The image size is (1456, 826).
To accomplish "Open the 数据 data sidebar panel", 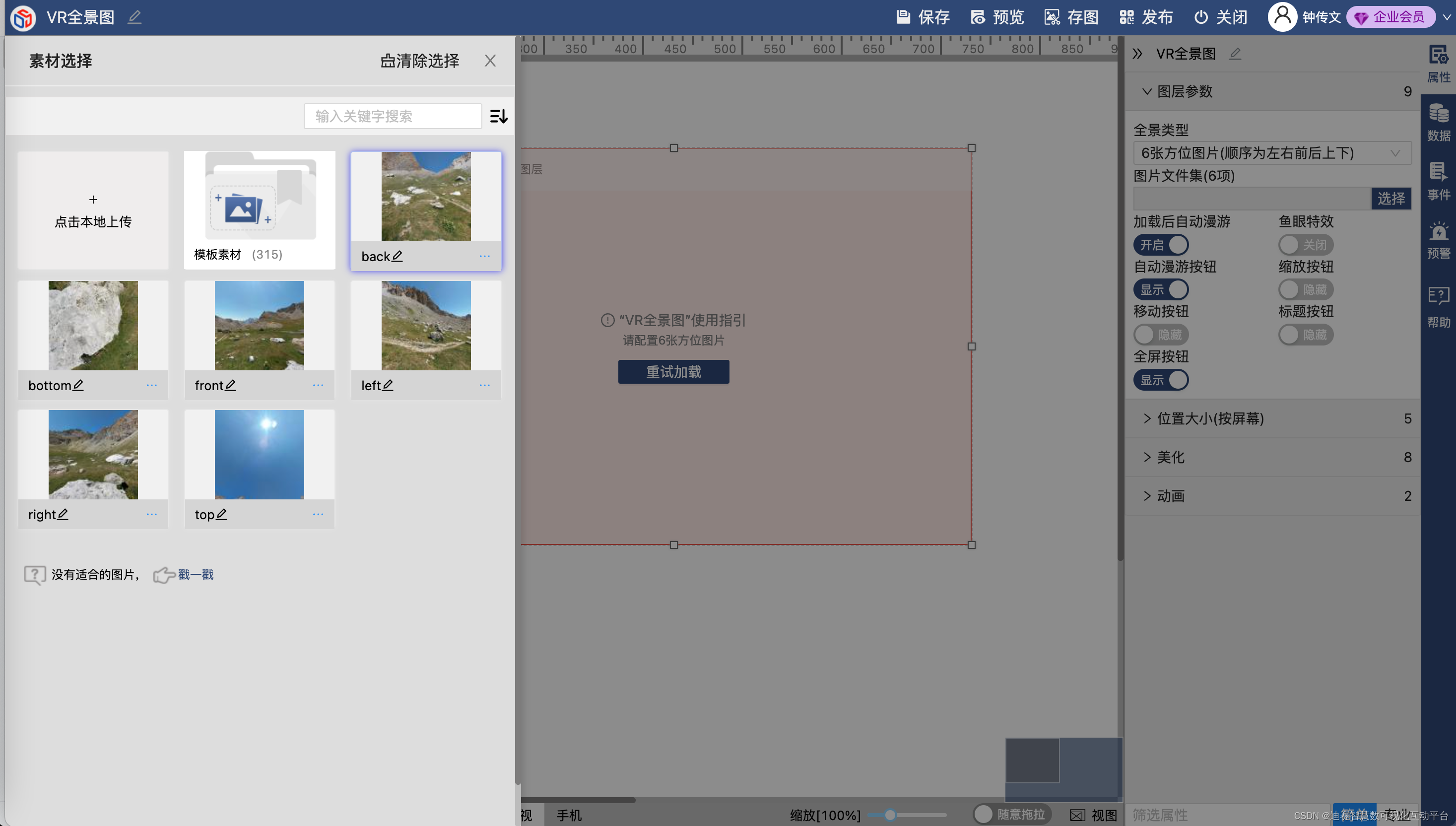I will click(x=1438, y=123).
